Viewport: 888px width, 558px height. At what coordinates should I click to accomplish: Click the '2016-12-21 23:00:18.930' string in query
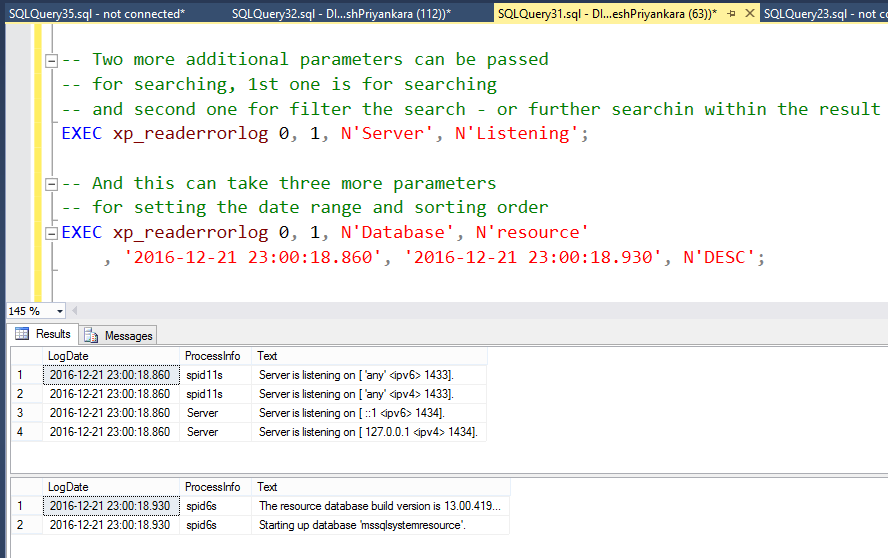point(533,258)
